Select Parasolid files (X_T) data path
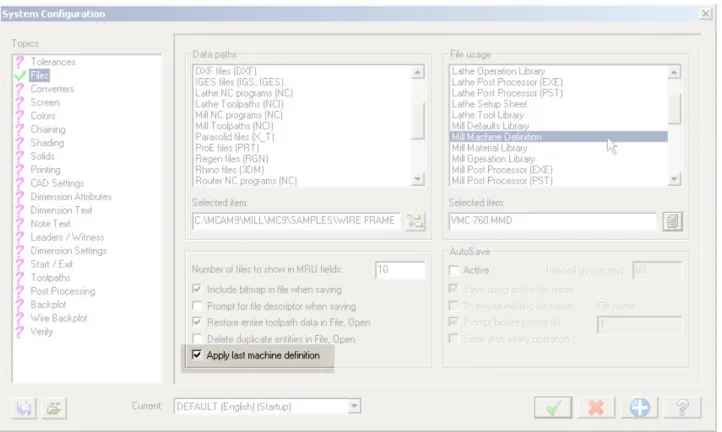The width and height of the screenshot is (722, 432). [x=235, y=137]
